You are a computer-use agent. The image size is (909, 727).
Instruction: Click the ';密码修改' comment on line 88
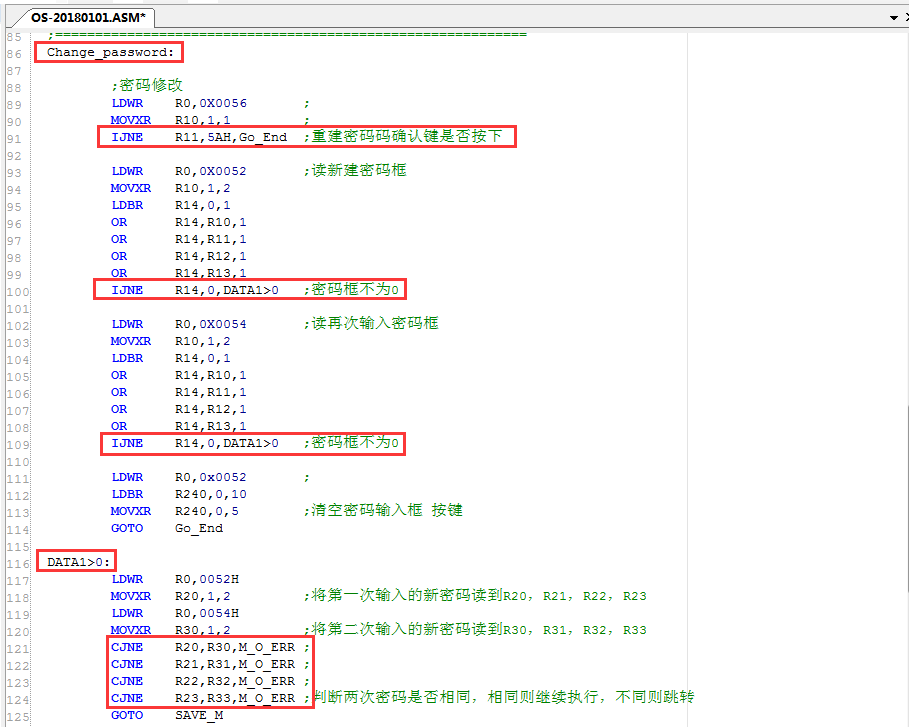(147, 86)
